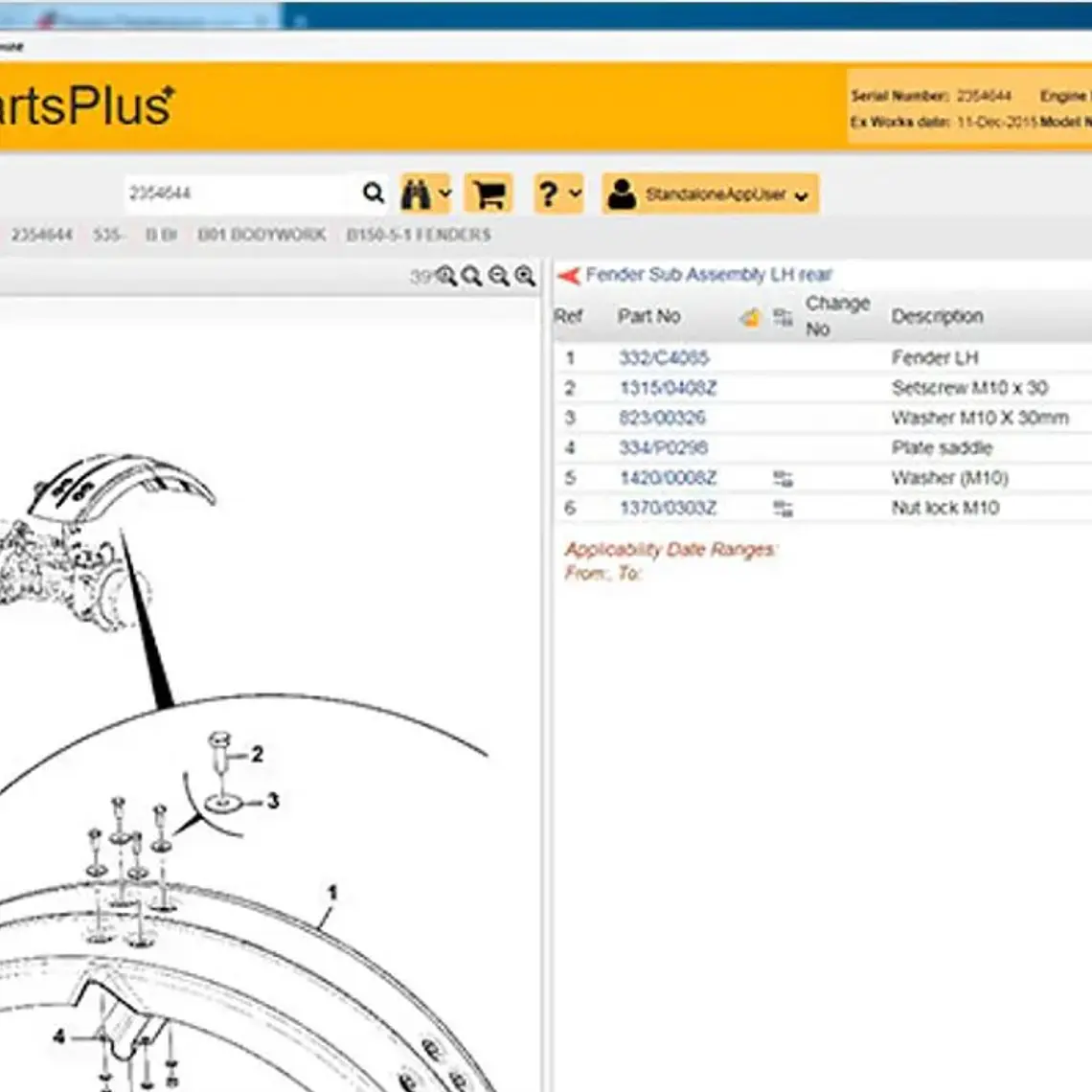The width and height of the screenshot is (1092, 1092).
Task: Open part number 1420/0008Z
Action: coord(668,478)
